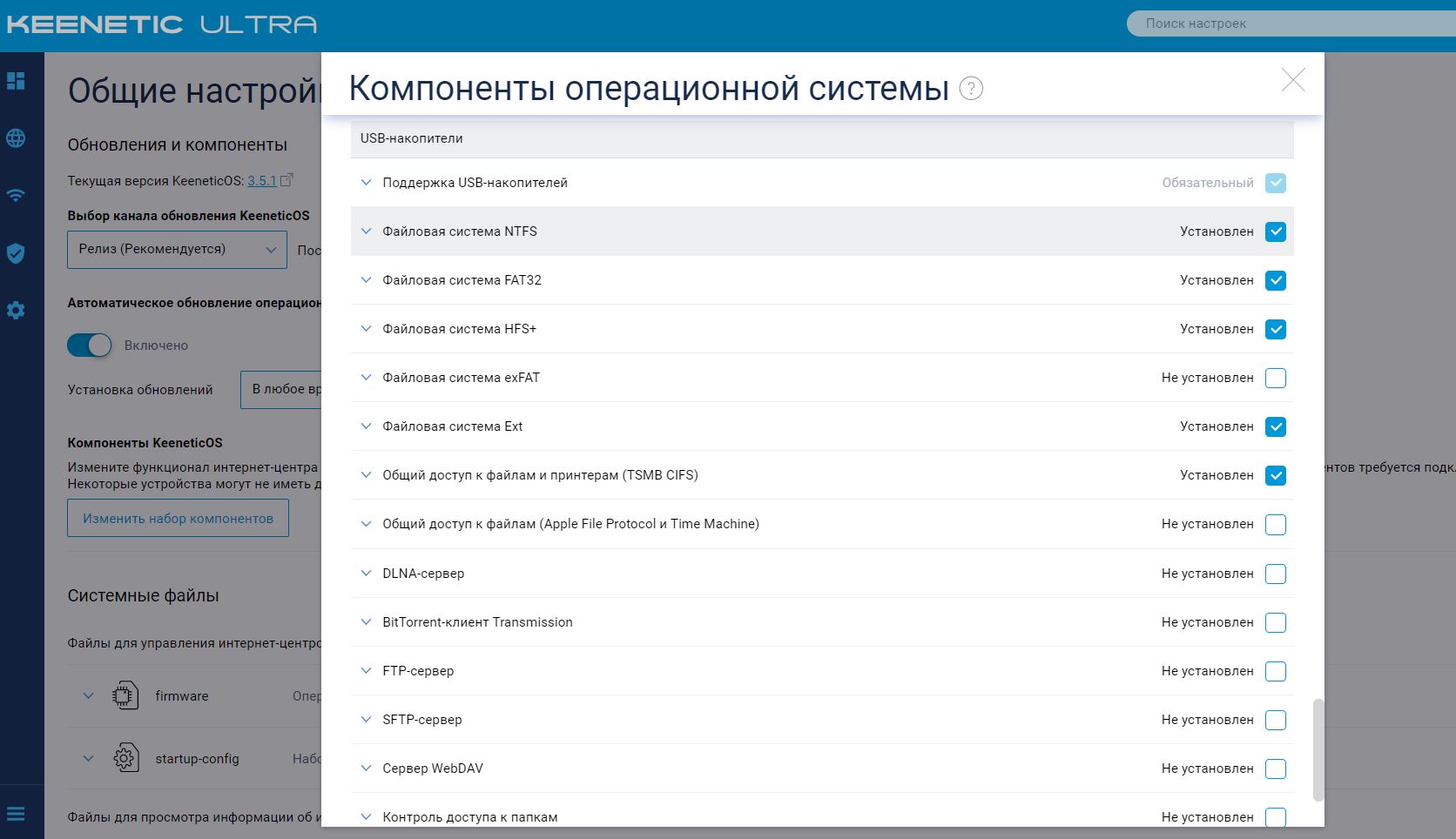Open the update channel dropdown
Viewport: 1456px width, 839px height.
point(177,250)
